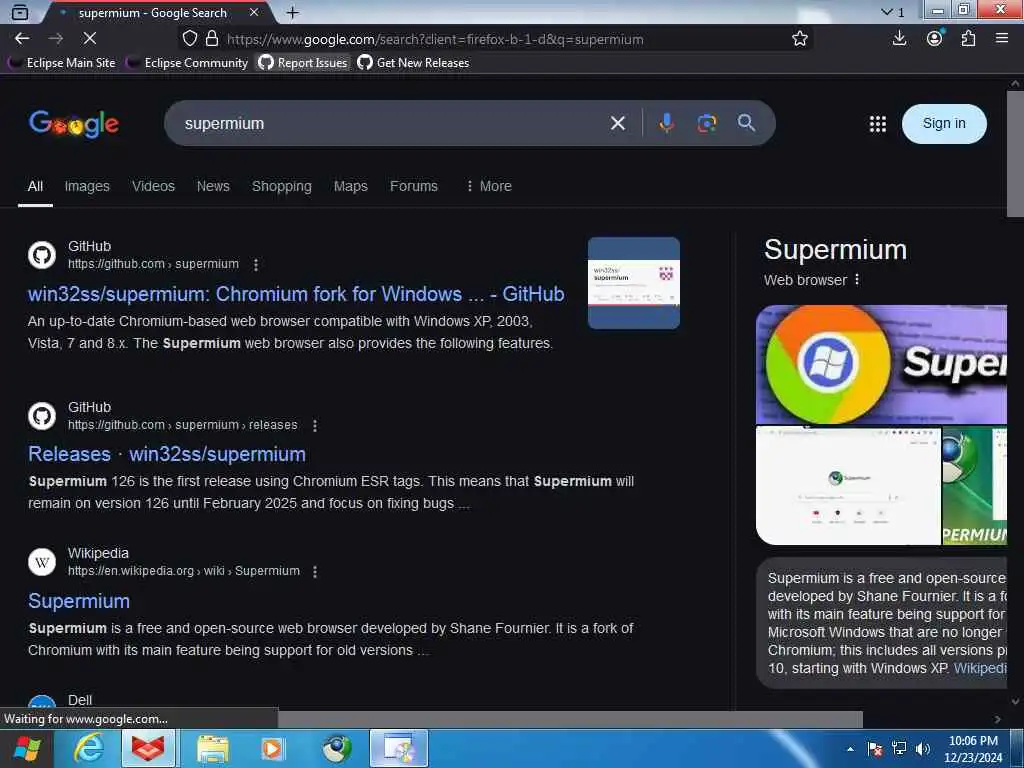Open the Firefox View icon in the tab strip
Screen dimensions: 1024x768
pyautogui.click(x=20, y=12)
